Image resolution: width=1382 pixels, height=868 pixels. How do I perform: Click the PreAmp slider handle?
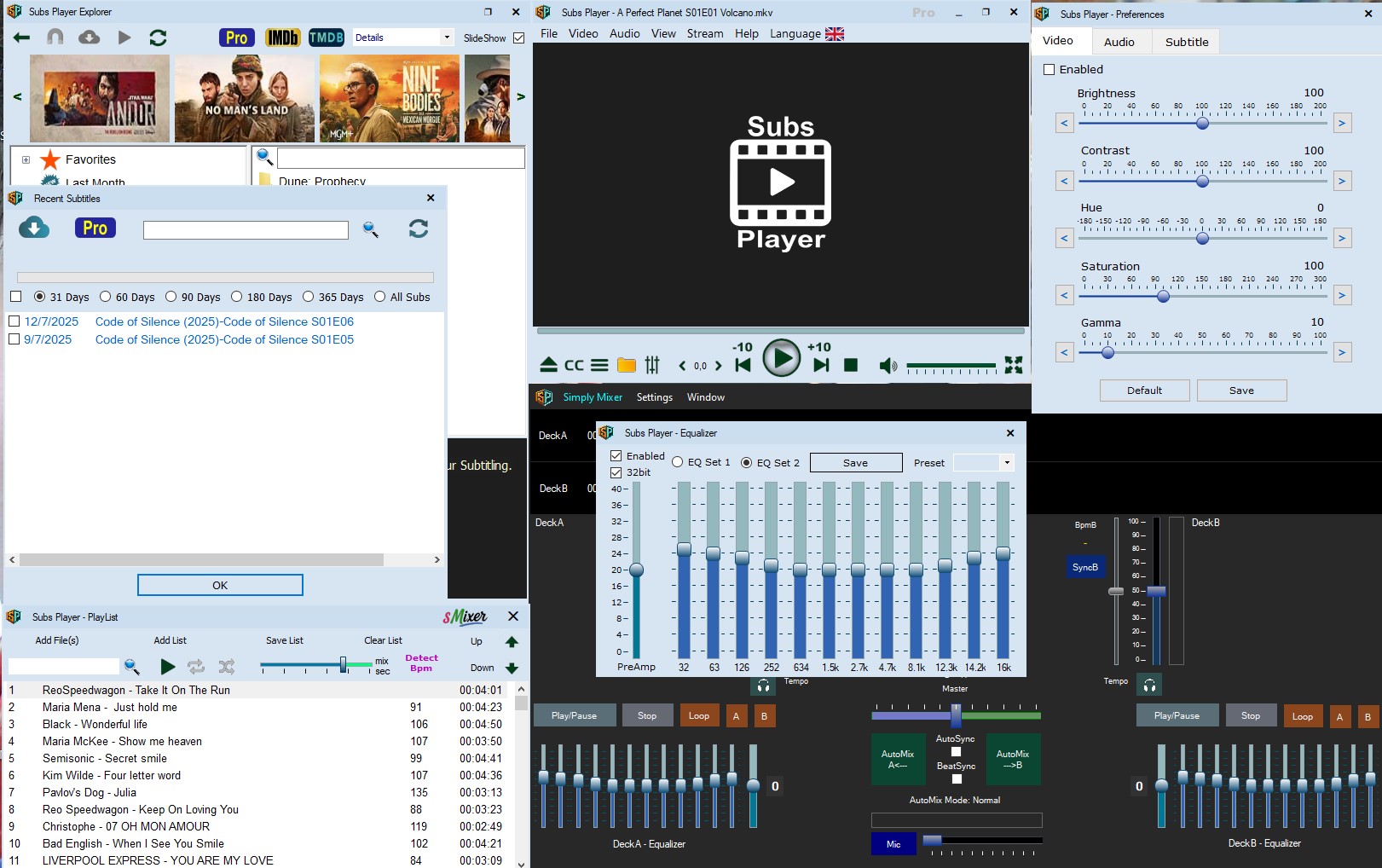point(636,570)
